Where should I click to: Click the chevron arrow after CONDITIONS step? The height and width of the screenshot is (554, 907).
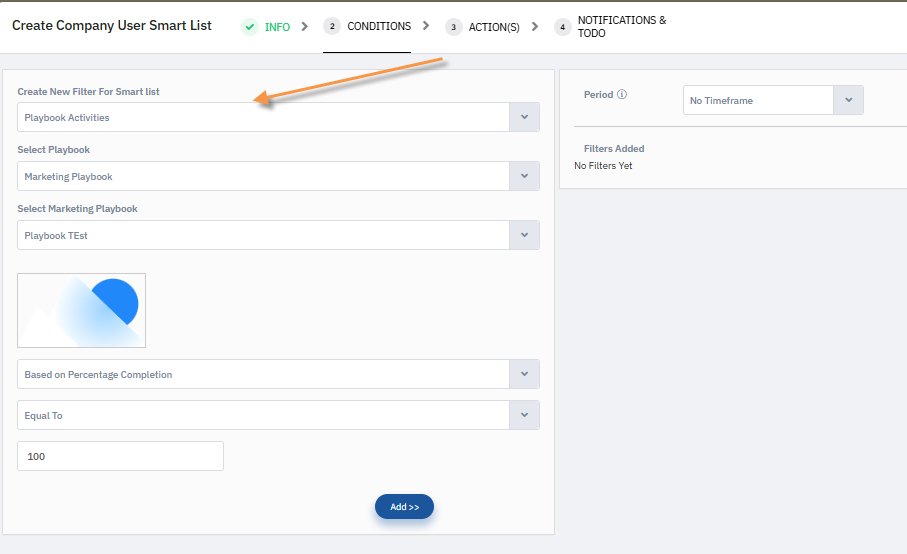coord(426,27)
